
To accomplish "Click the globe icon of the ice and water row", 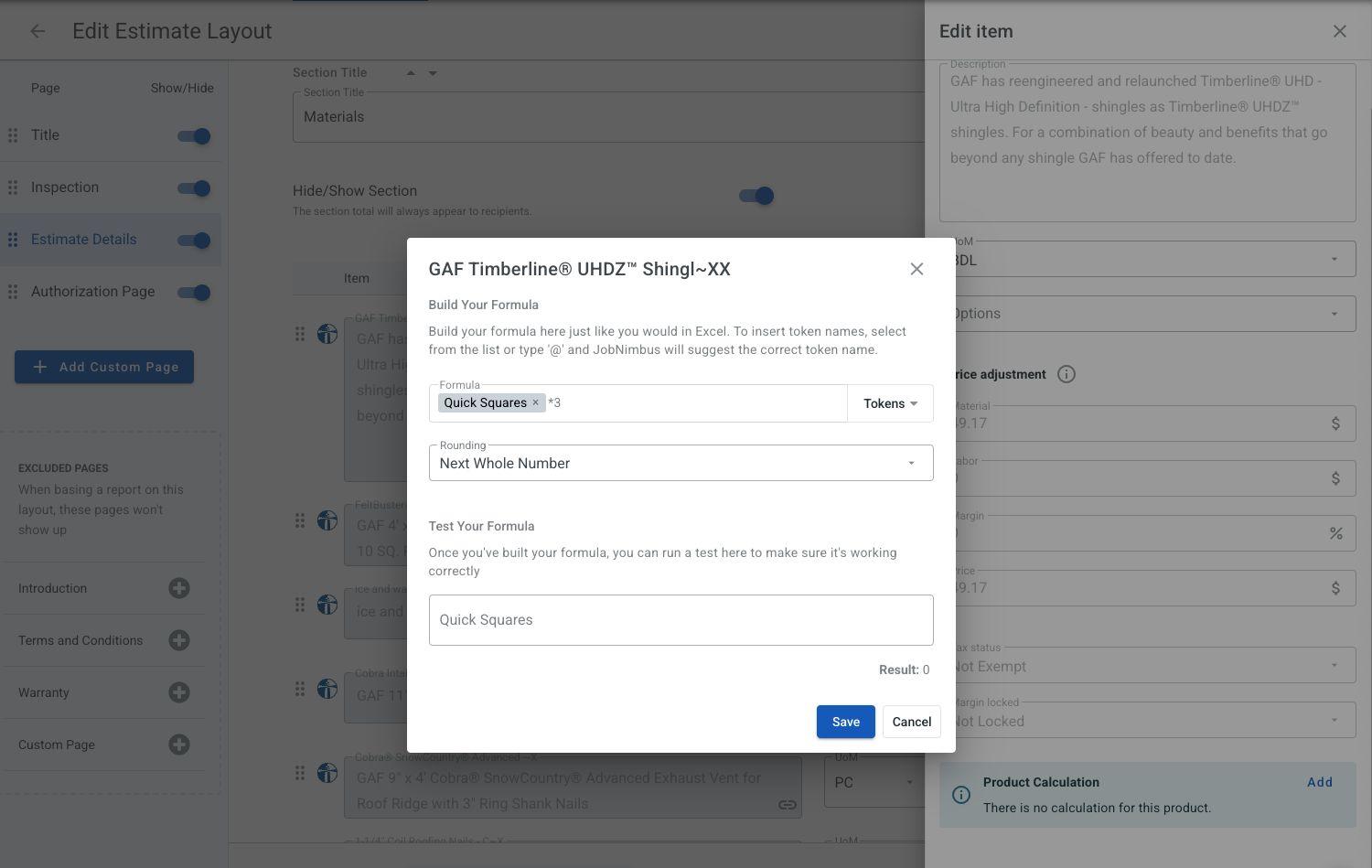I will (327, 605).
